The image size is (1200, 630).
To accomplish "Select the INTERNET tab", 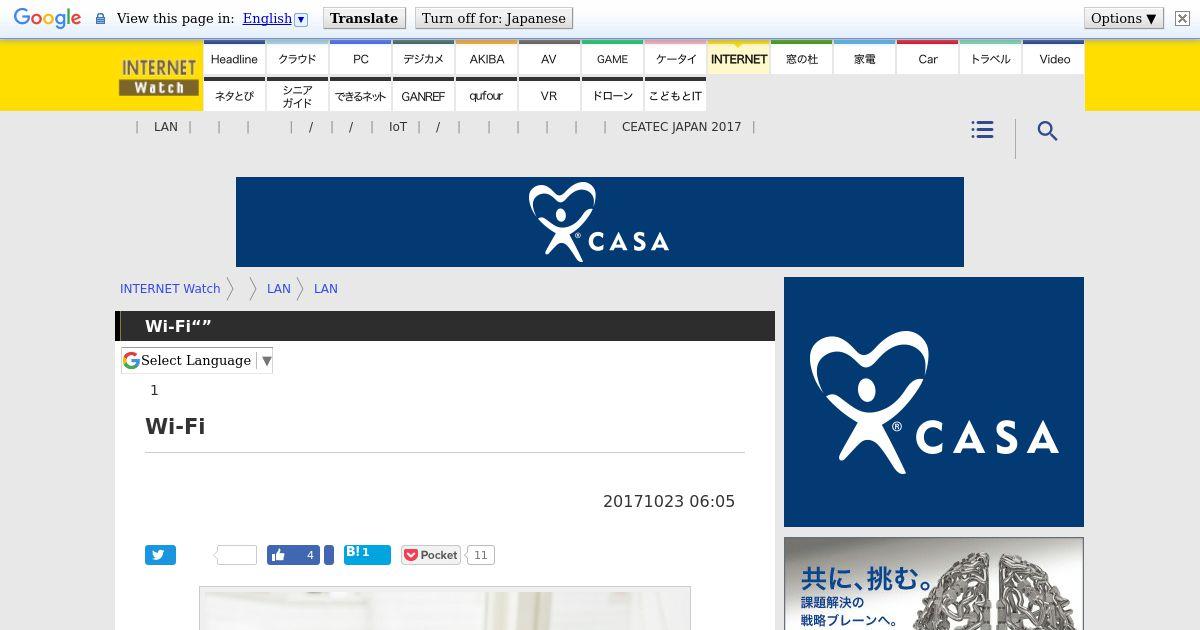I will click(738, 58).
